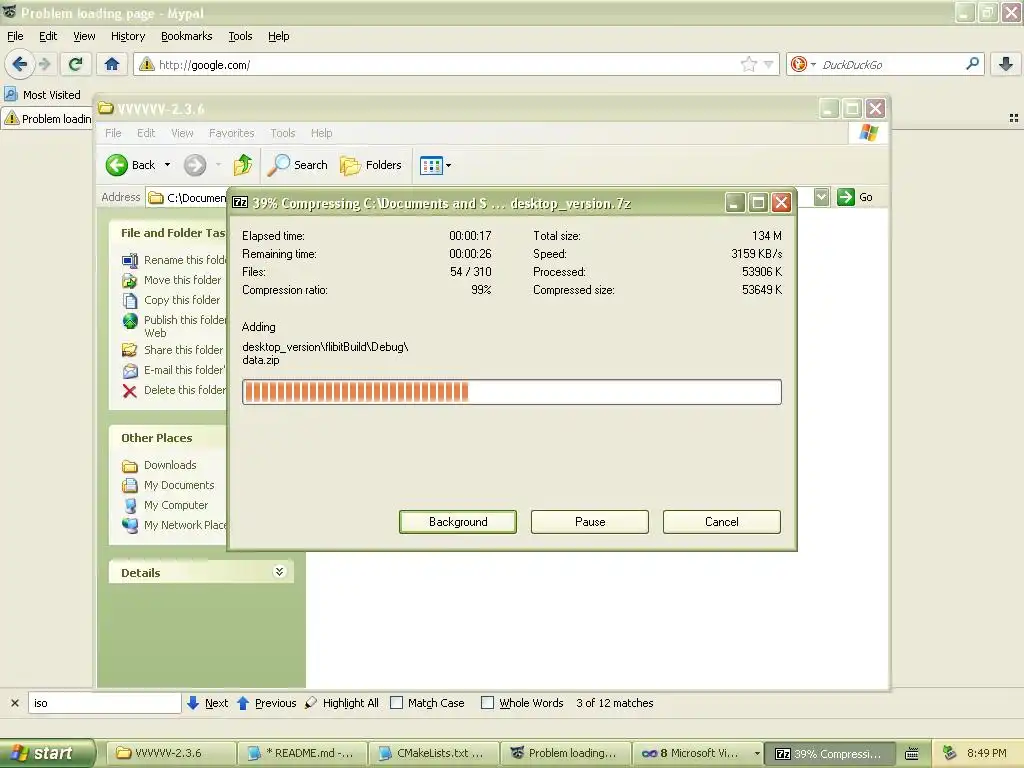Open the Mypal Bookmarks menu
1024x768 pixels.
pos(187,36)
